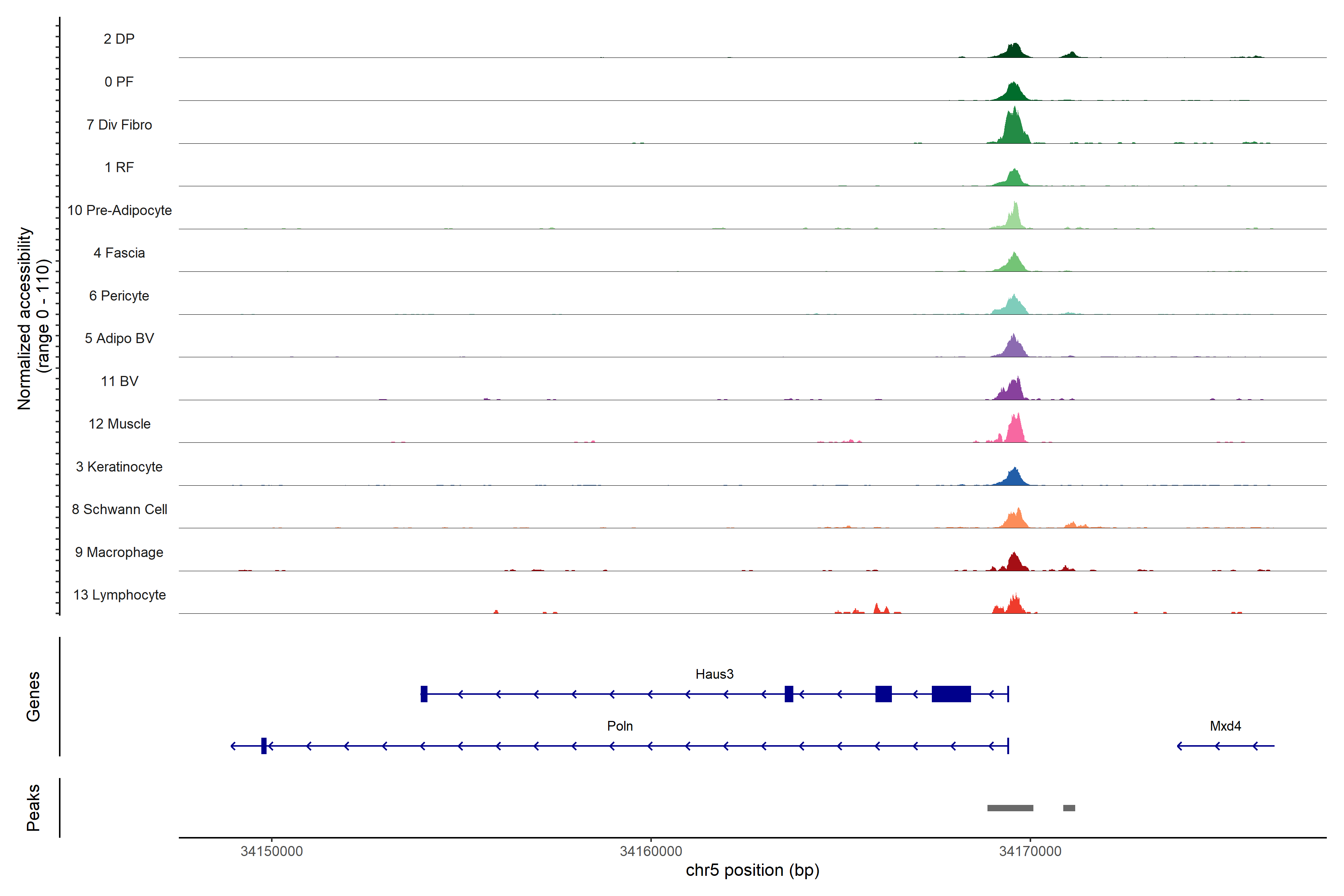1344x896 pixels.
Task: Click the 34150000 axis tick label
Action: (271, 851)
